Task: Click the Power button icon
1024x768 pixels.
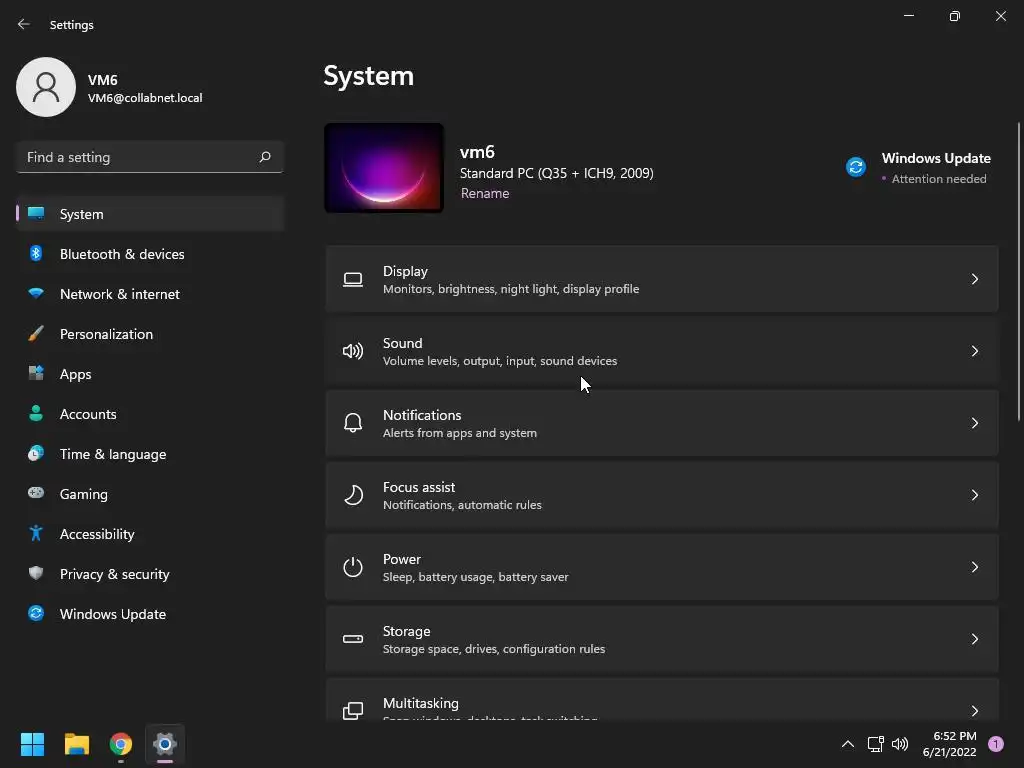Action: click(353, 567)
